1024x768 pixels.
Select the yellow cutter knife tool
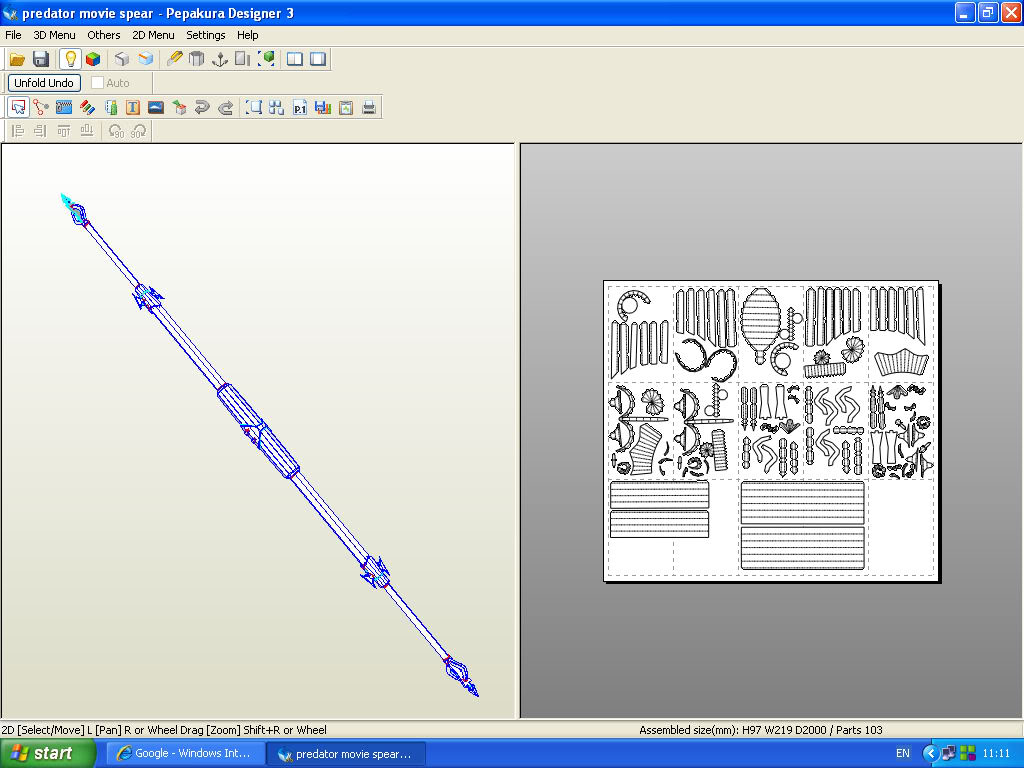[174, 59]
